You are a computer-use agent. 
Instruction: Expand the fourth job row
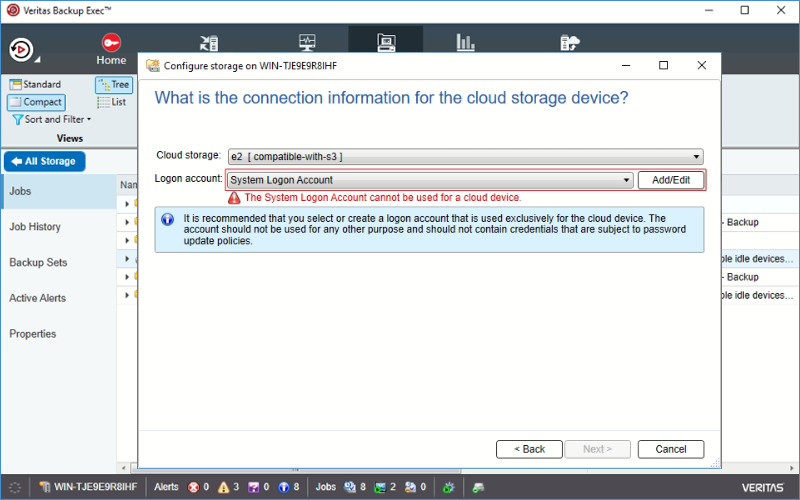pos(127,259)
